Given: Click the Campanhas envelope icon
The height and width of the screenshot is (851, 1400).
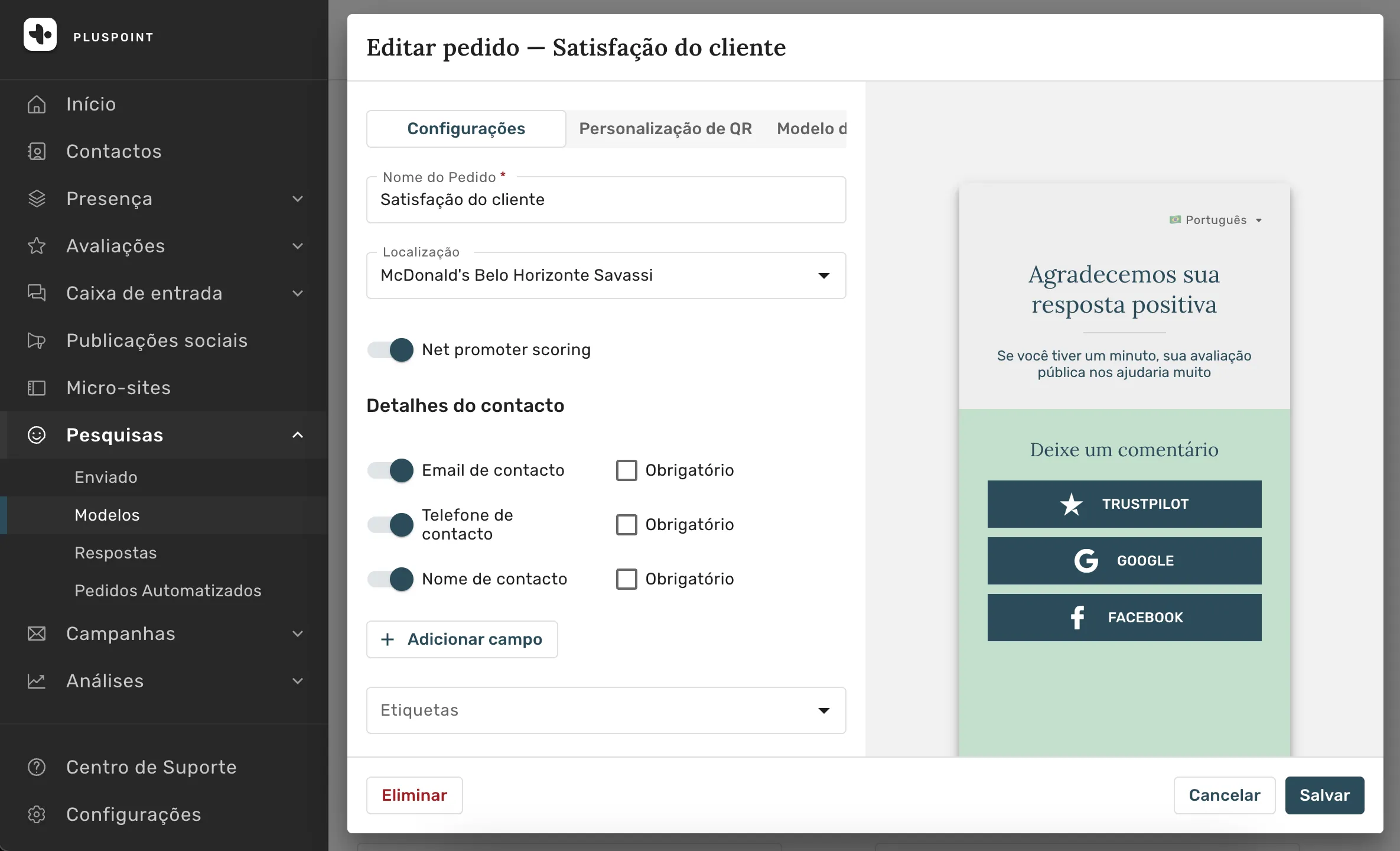Looking at the screenshot, I should (x=37, y=634).
